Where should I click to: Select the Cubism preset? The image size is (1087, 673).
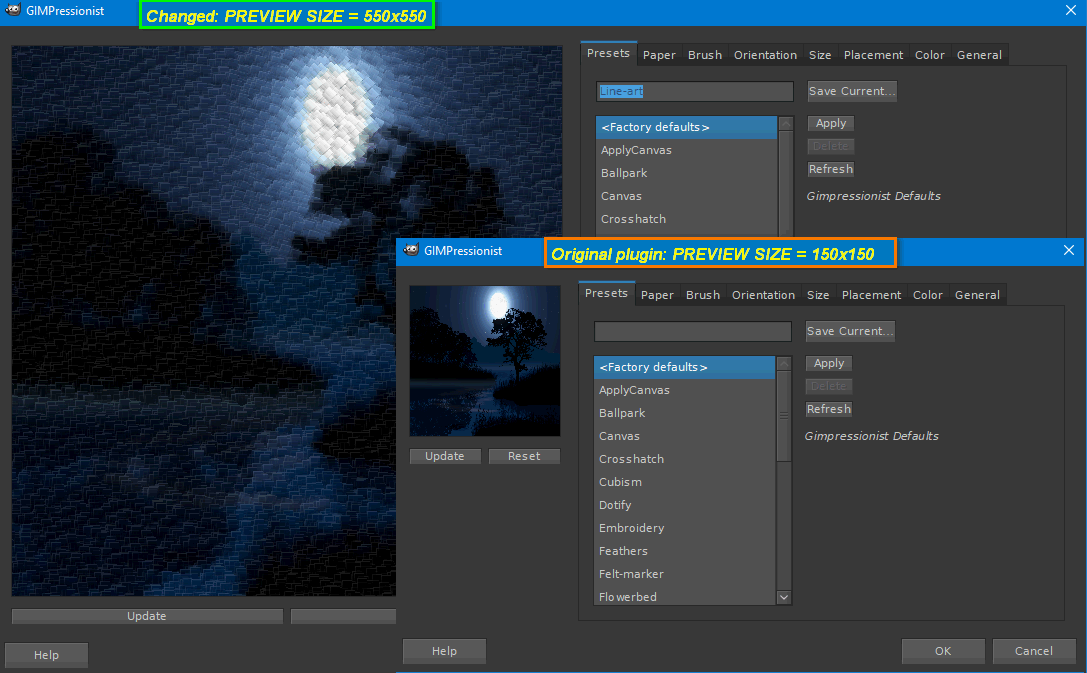(684, 482)
